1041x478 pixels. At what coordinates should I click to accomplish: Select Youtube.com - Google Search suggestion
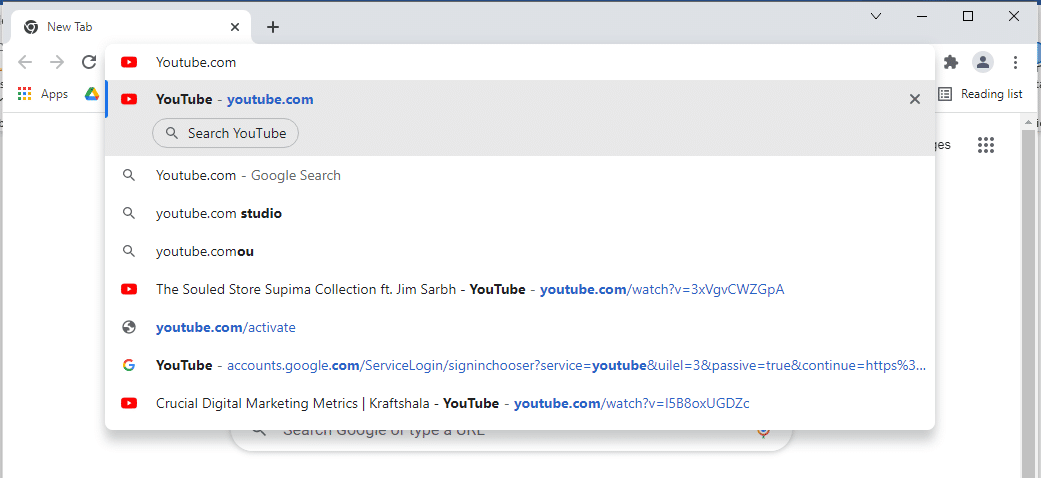pos(520,175)
